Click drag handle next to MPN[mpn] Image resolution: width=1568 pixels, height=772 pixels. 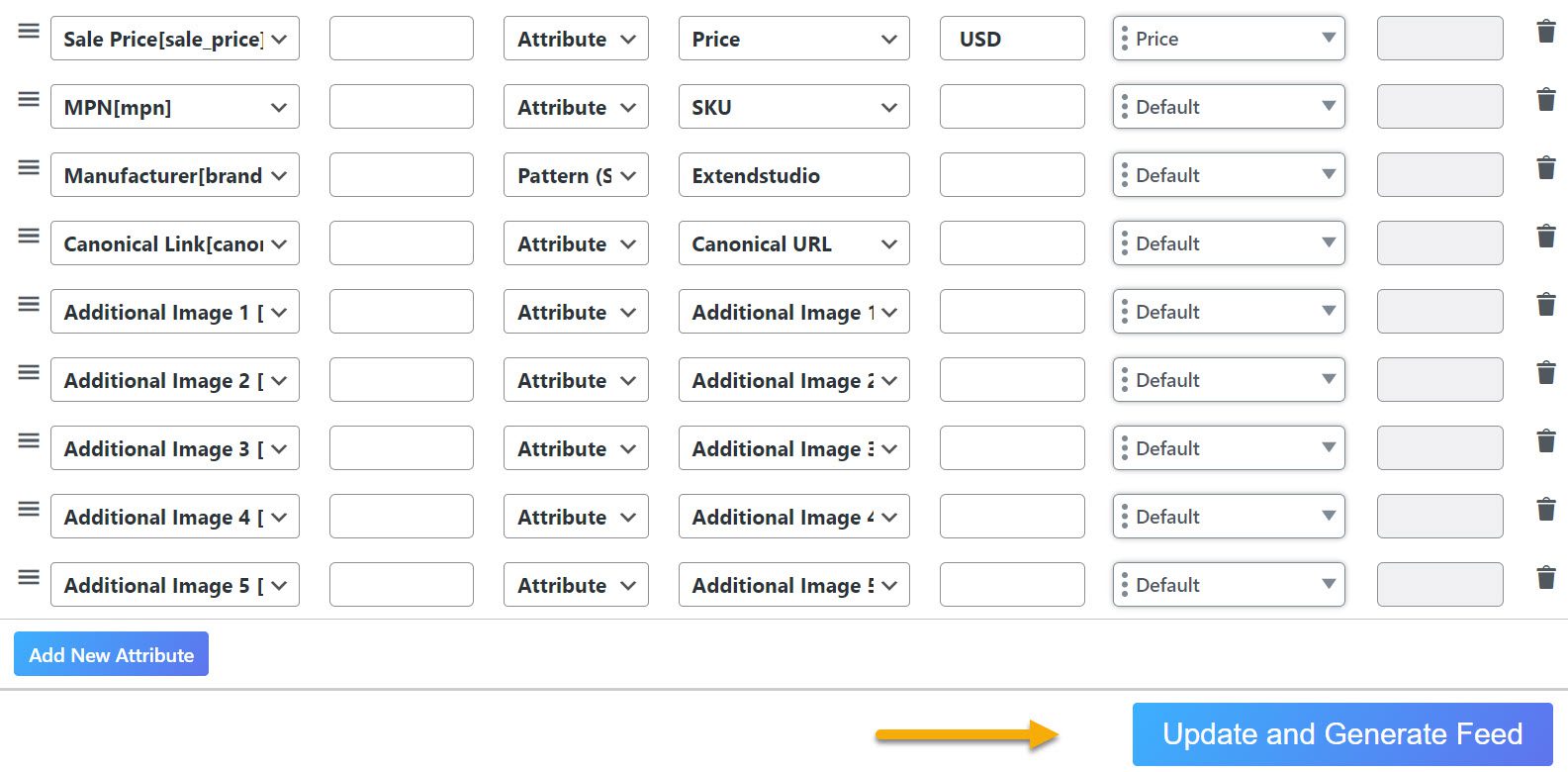point(29,99)
